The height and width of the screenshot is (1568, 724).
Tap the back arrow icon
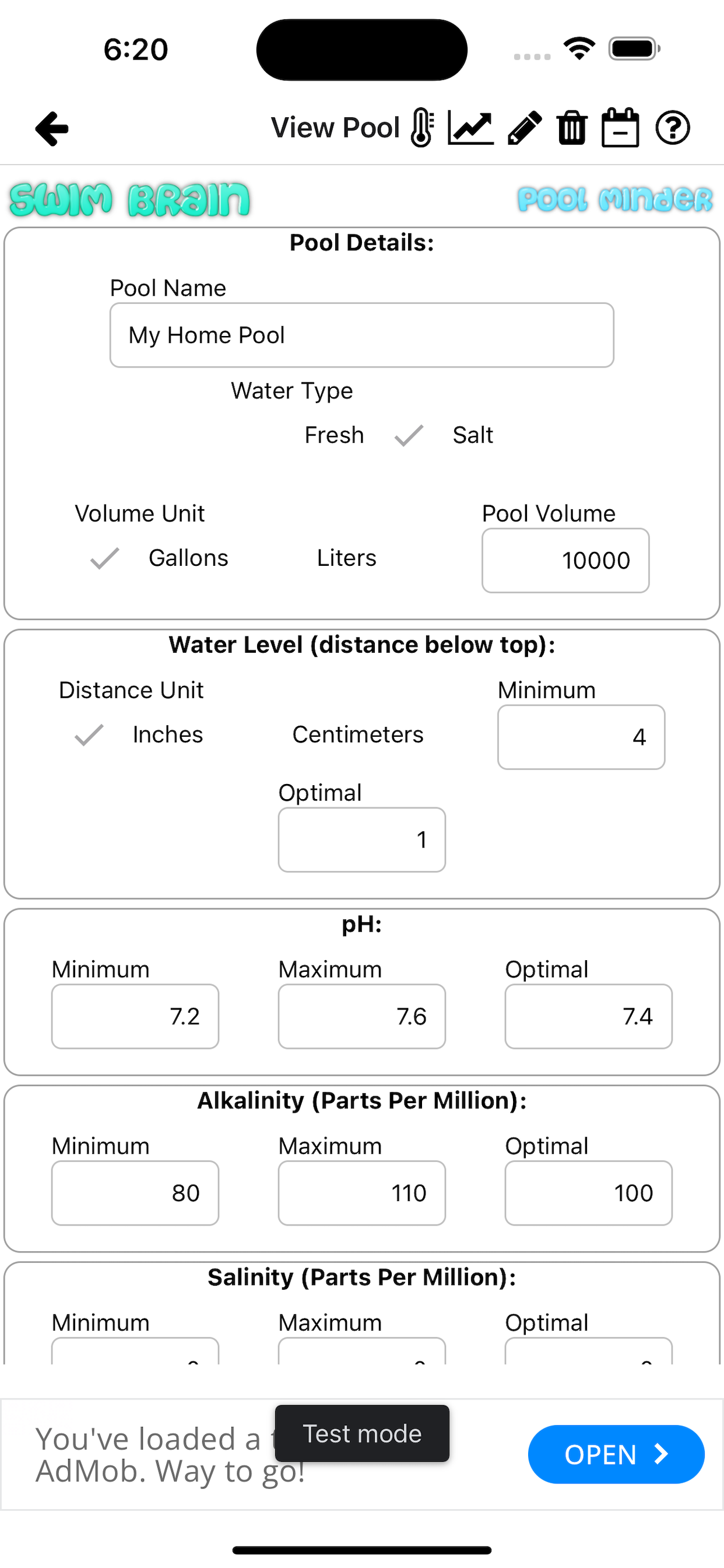point(52,128)
